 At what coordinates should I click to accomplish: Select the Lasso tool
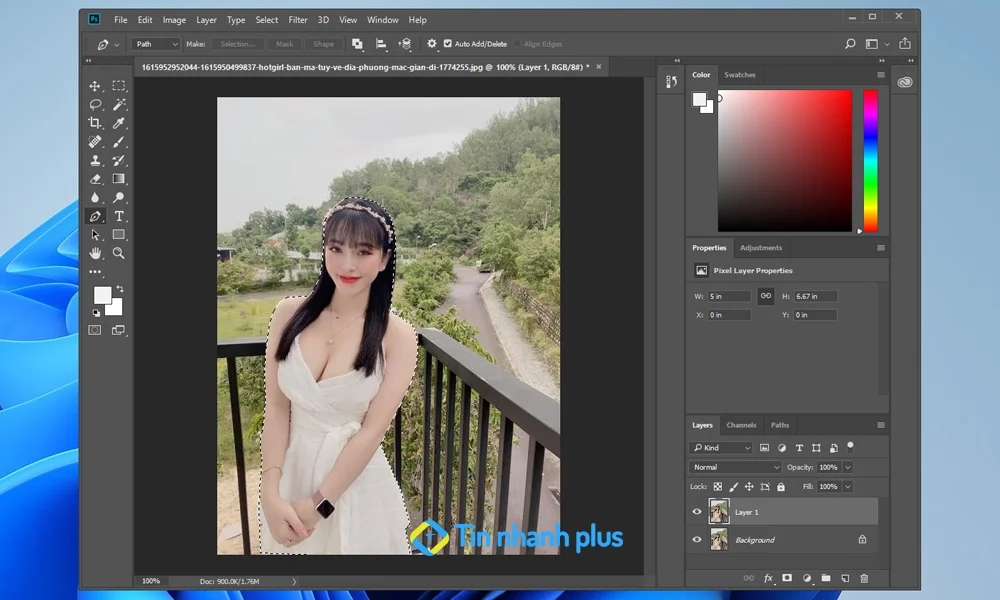pyautogui.click(x=95, y=104)
